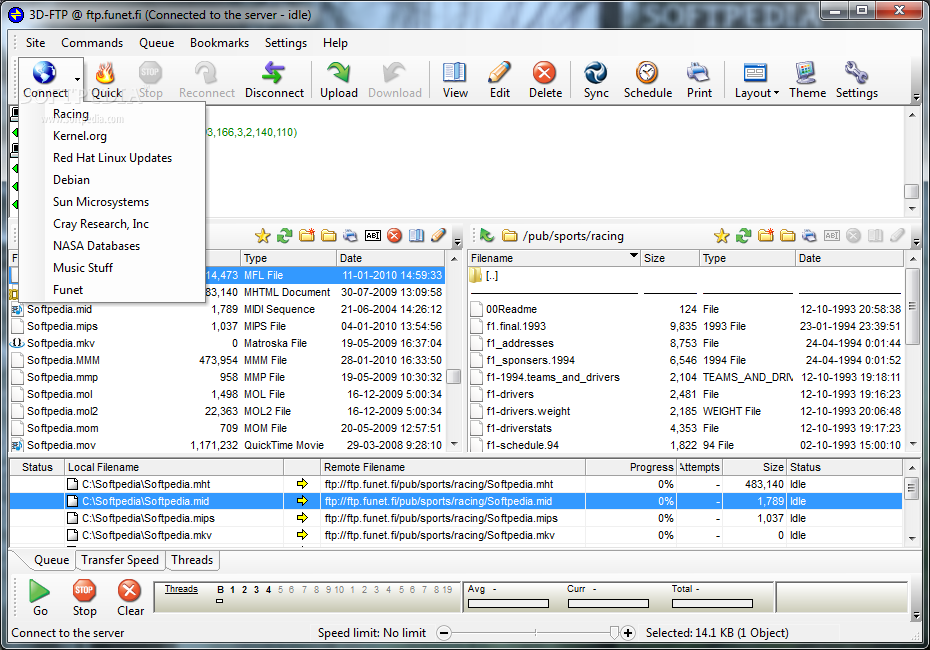Open the Settings menu in menu bar
This screenshot has height=650, width=930.
(286, 43)
